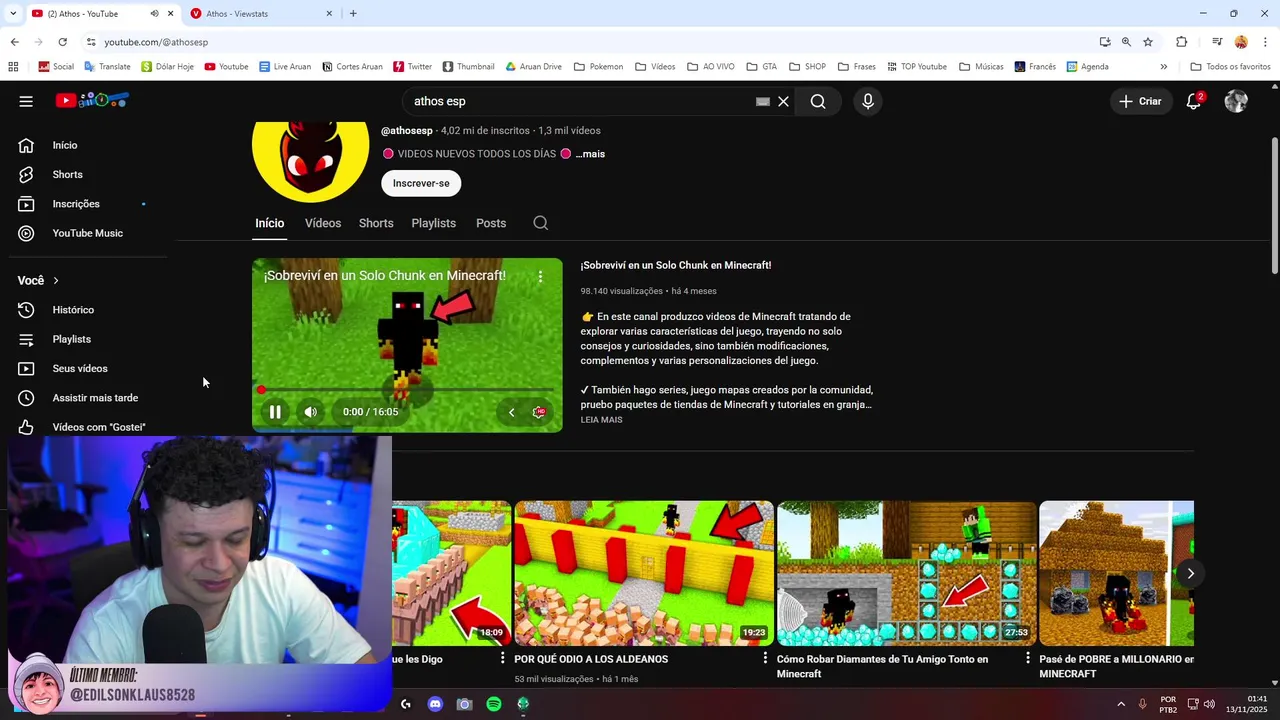1280x720 pixels.
Task: Open three-dot menu beside 'ue les Digo' video
Action: (x=503, y=659)
